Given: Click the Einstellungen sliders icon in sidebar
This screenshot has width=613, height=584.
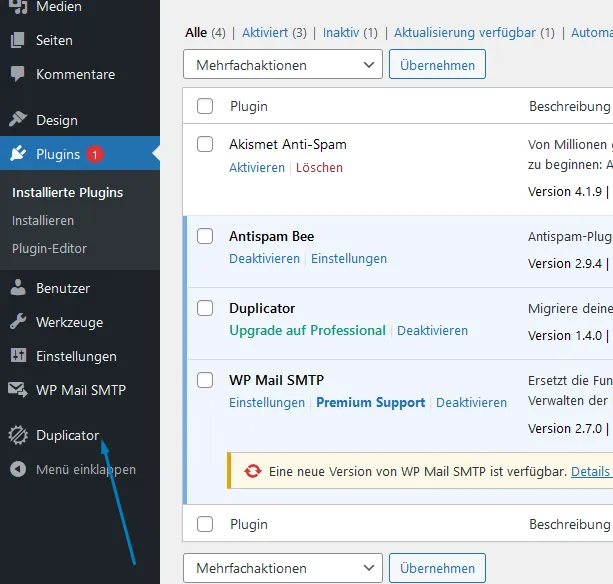Looking at the screenshot, I should pyautogui.click(x=18, y=355).
